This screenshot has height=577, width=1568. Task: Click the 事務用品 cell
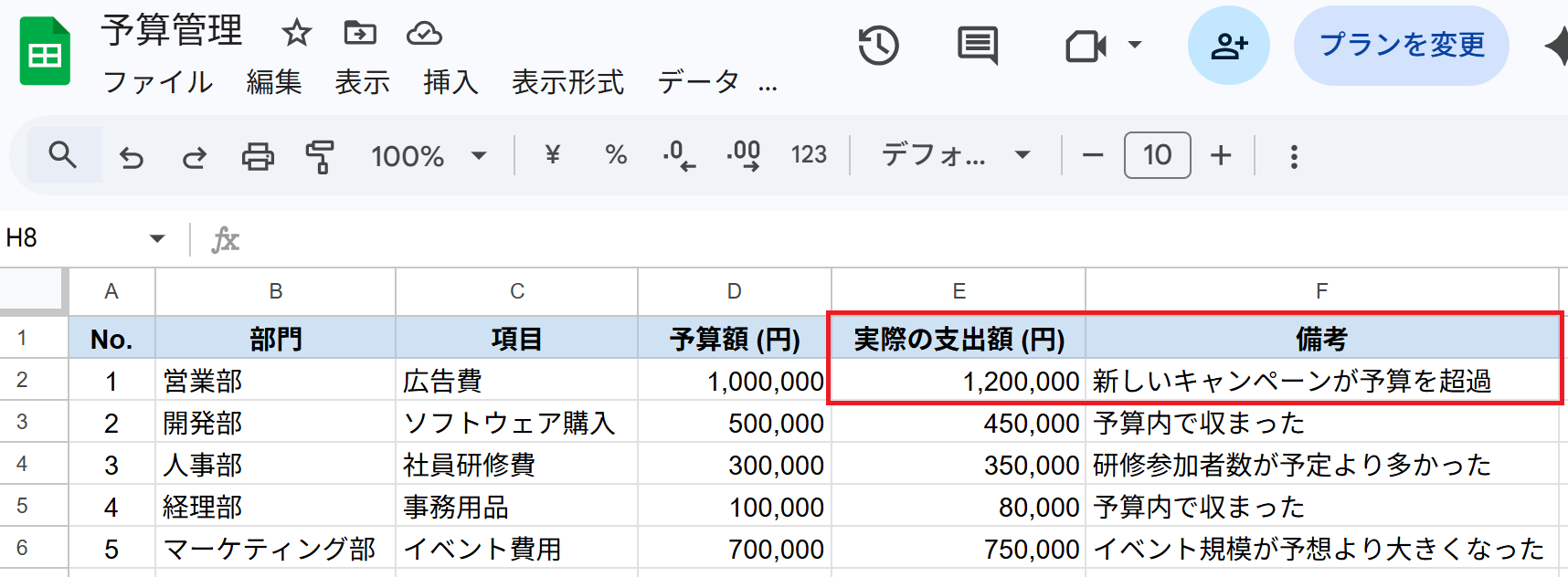click(517, 507)
